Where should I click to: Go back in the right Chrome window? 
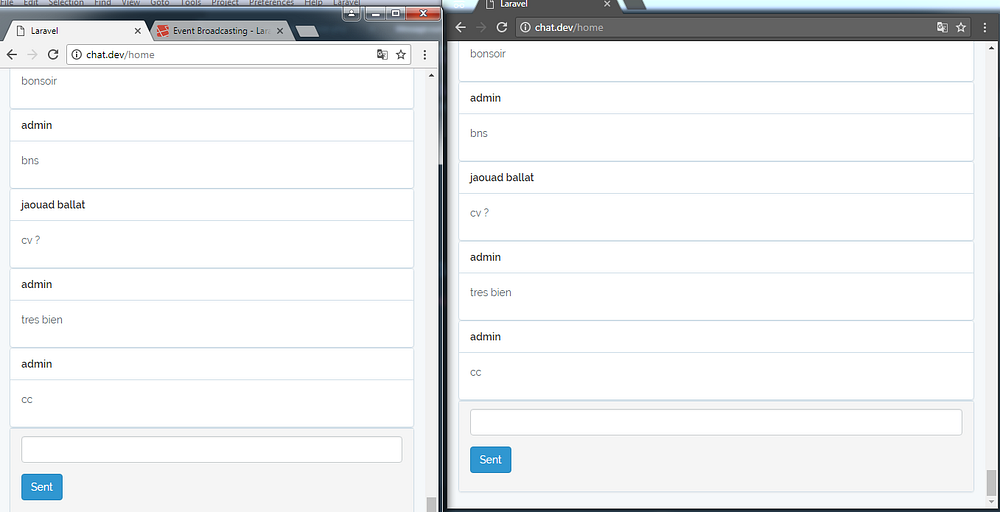pos(460,27)
